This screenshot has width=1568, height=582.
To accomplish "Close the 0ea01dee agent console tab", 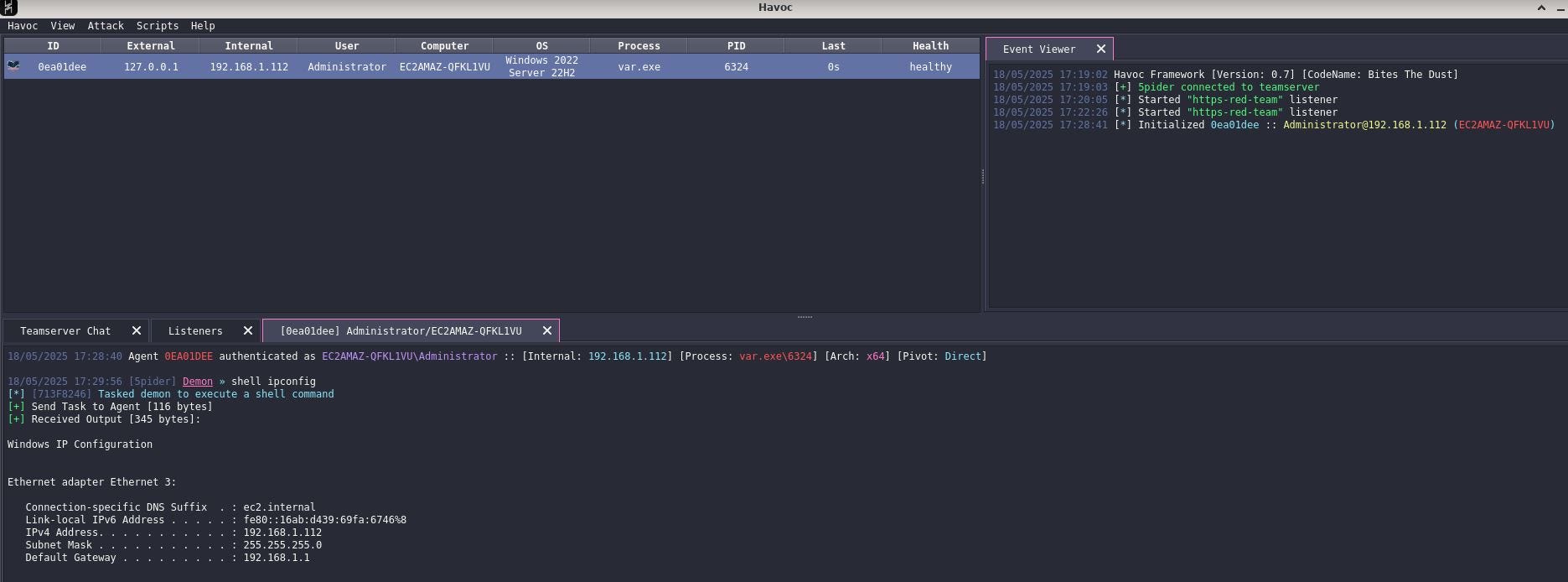I will (547, 330).
